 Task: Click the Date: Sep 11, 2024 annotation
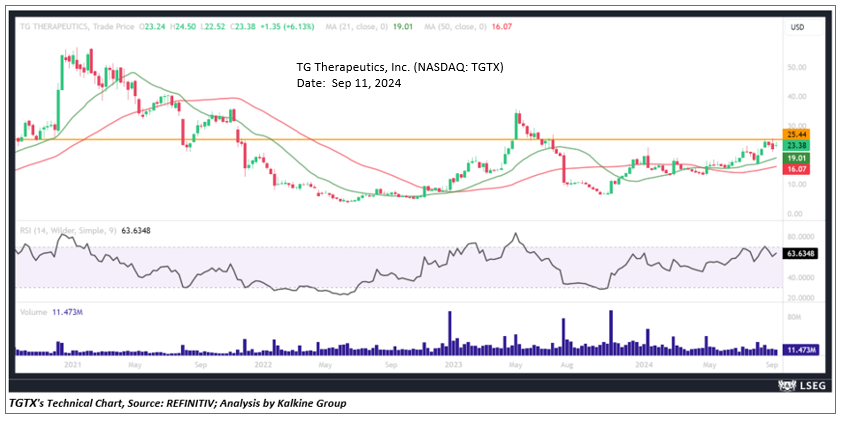[x=349, y=84]
